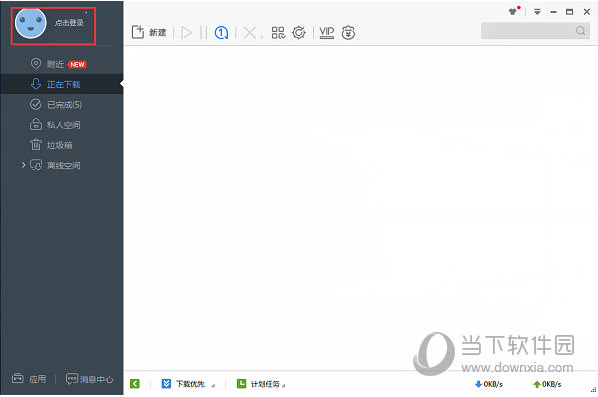
Task: Click the magnifier search icon
Action: (581, 31)
